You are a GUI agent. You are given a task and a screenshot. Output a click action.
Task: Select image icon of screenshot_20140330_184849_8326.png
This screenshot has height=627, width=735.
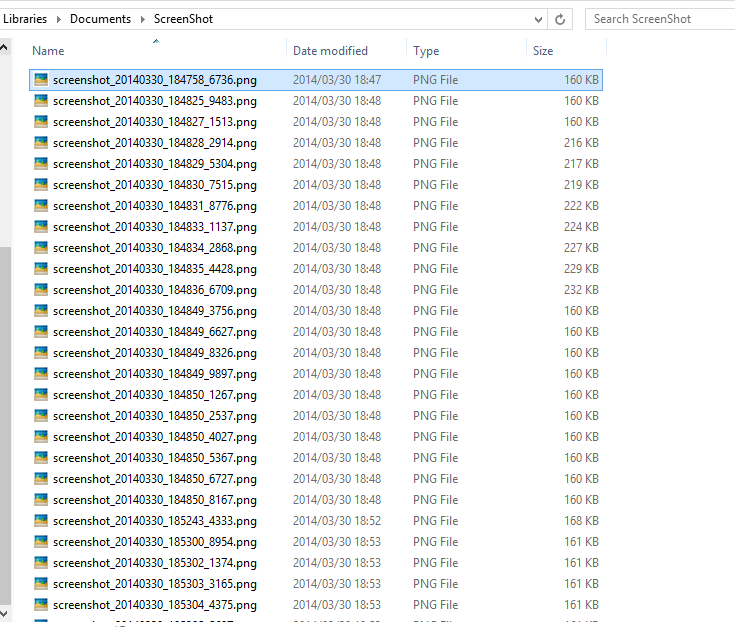pos(41,352)
